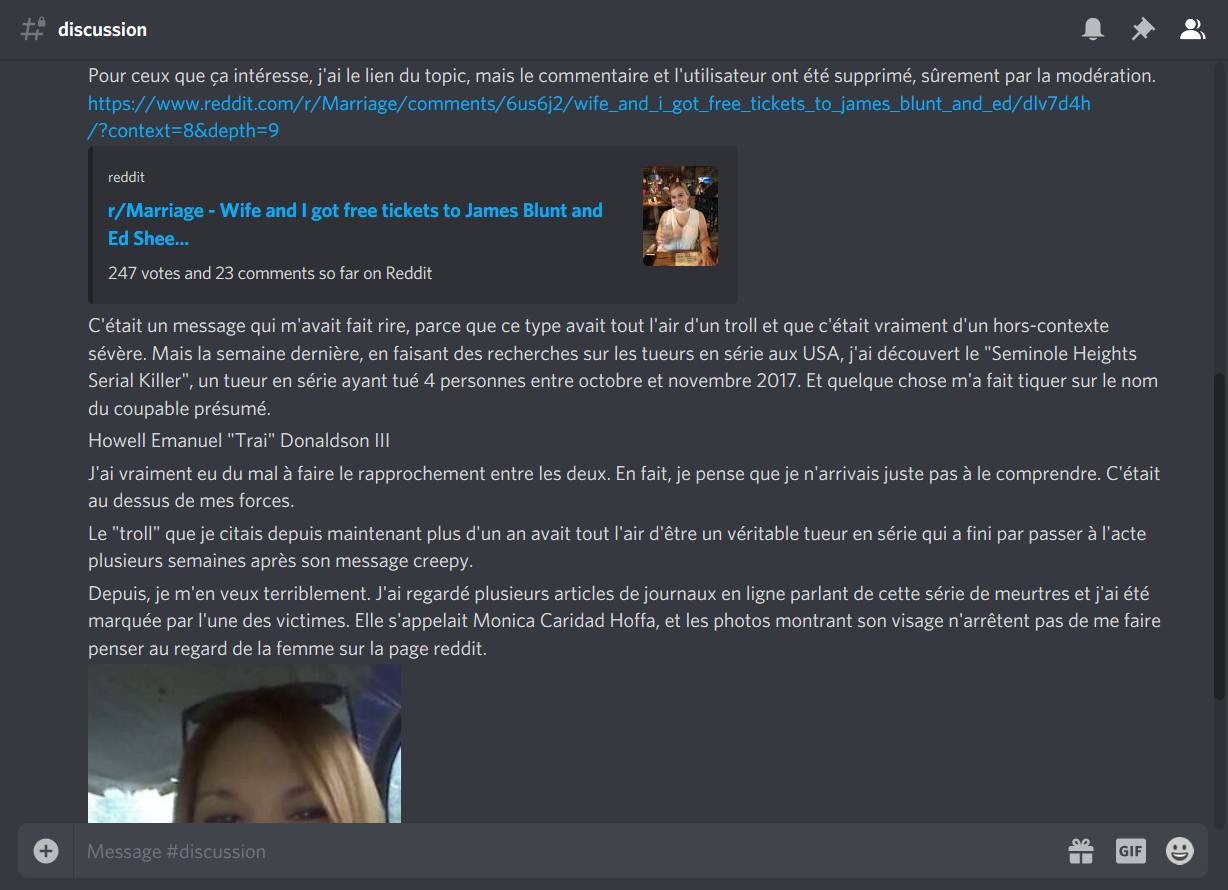Open the attached woman's face photo
Viewport: 1228px width, 890px height.
tap(244, 743)
